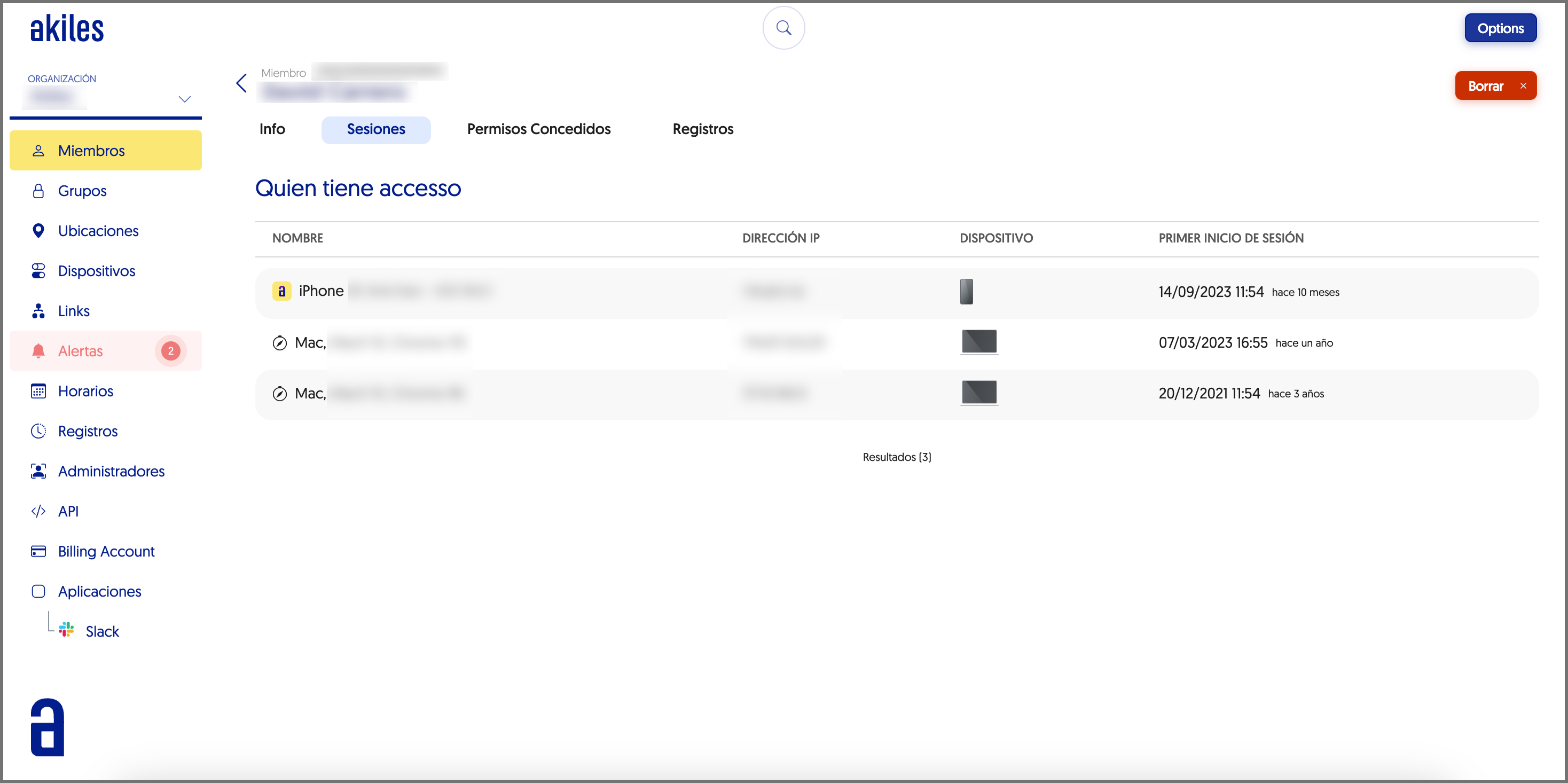Click the API code icon item
Viewport: 1568px width, 783px height.
(x=68, y=511)
